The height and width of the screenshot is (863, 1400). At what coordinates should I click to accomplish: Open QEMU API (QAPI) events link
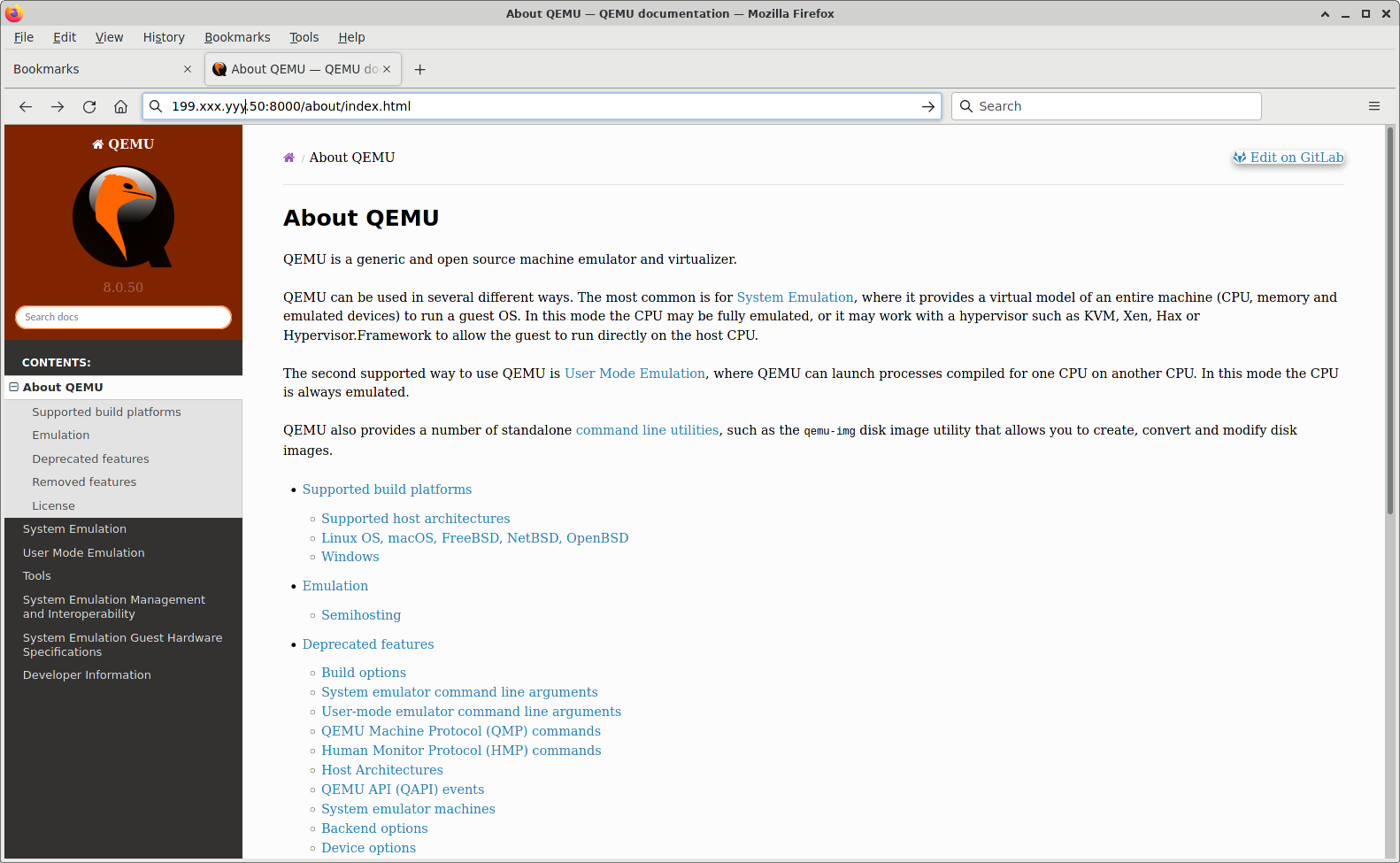pos(403,790)
